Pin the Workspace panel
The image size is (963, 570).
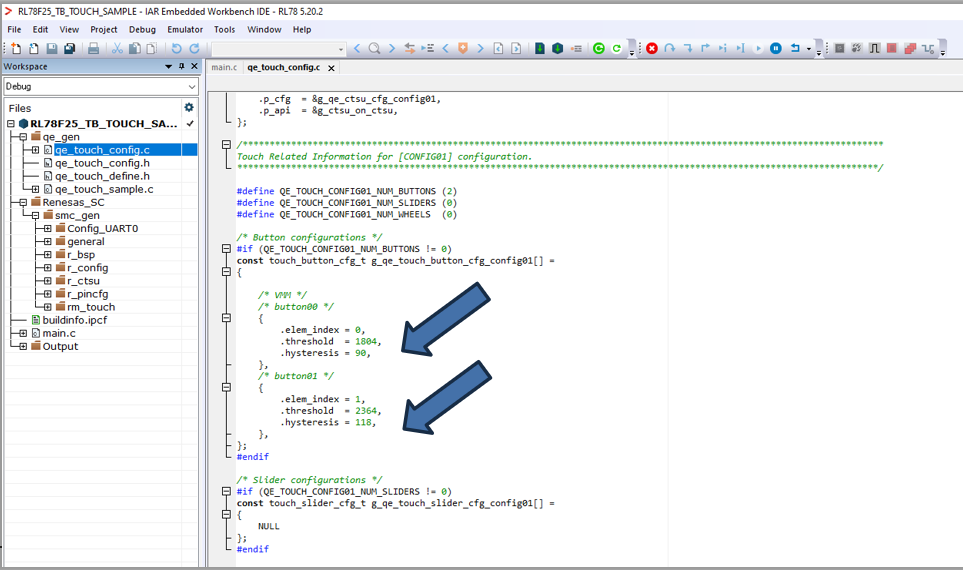point(181,67)
